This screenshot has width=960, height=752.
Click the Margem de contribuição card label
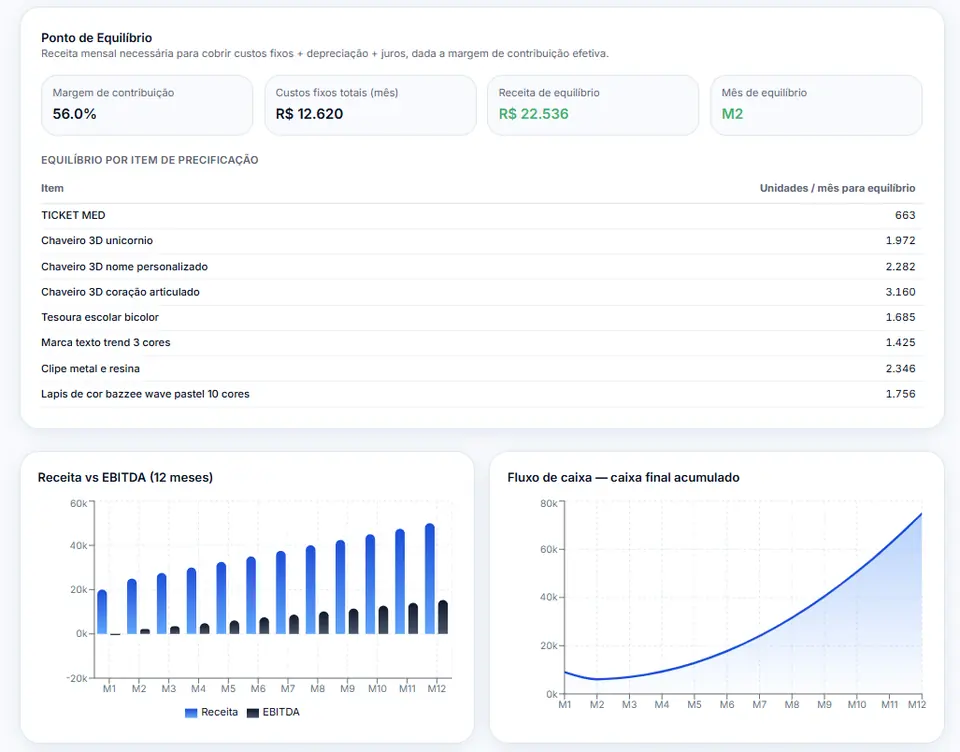coord(113,92)
